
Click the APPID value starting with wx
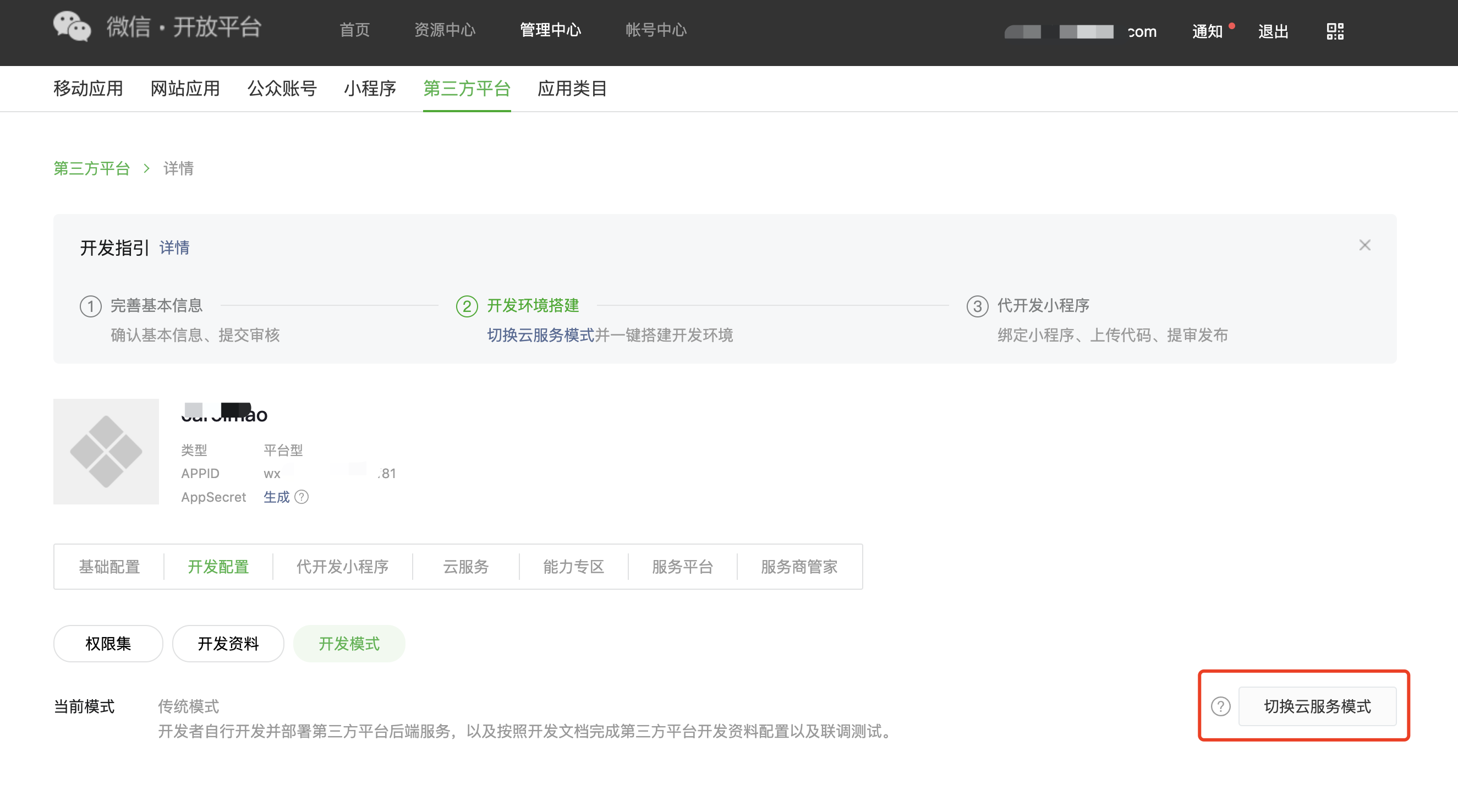point(330,473)
